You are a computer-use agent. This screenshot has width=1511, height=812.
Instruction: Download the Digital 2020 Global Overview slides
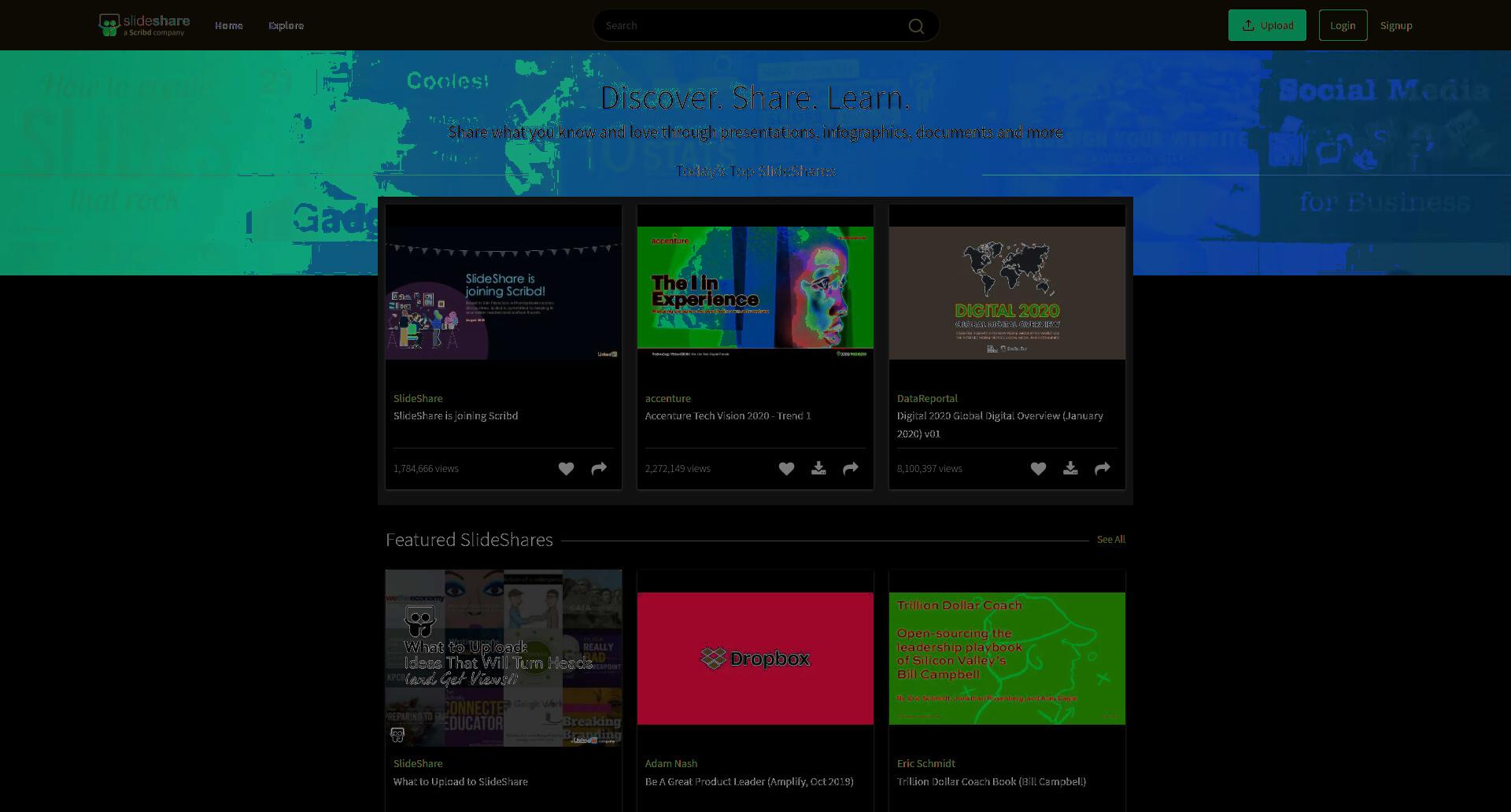[1070, 469]
